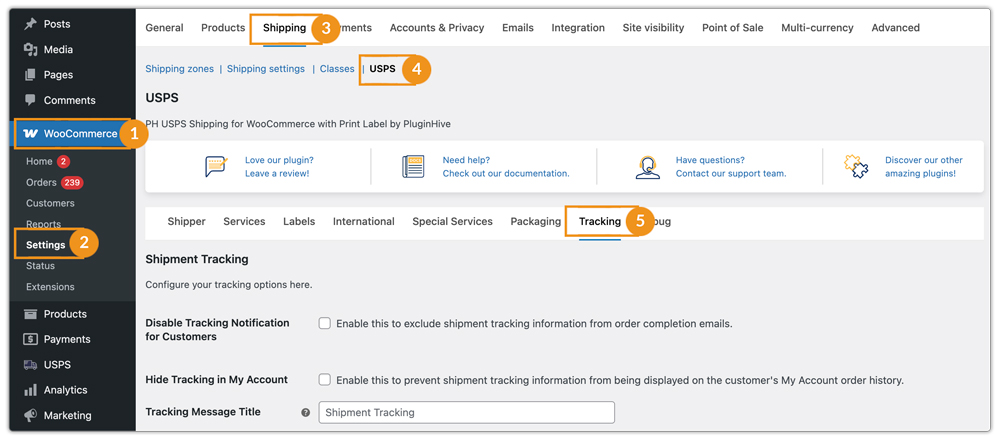Screen dimensions: 1000x440
Task: Click the USPS truck icon in sidebar
Action: click(x=30, y=365)
